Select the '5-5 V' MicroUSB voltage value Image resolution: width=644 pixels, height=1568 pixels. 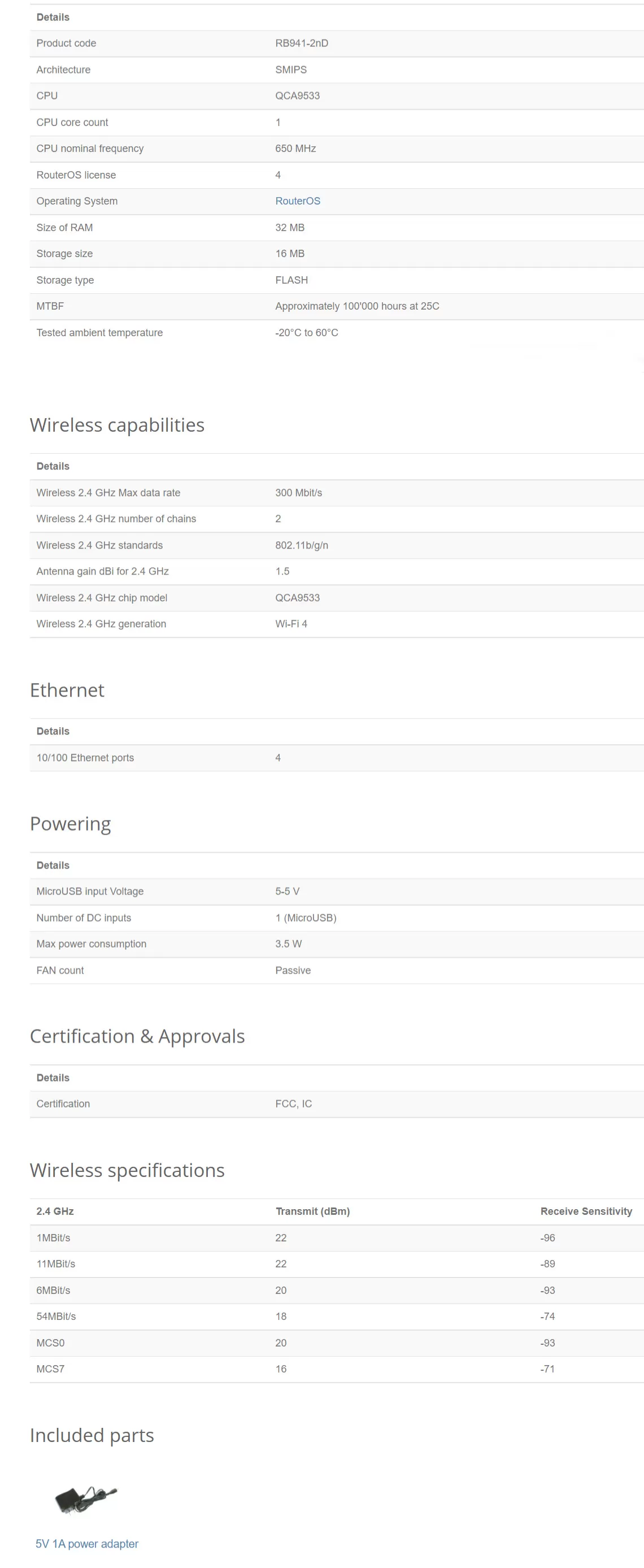point(288,891)
